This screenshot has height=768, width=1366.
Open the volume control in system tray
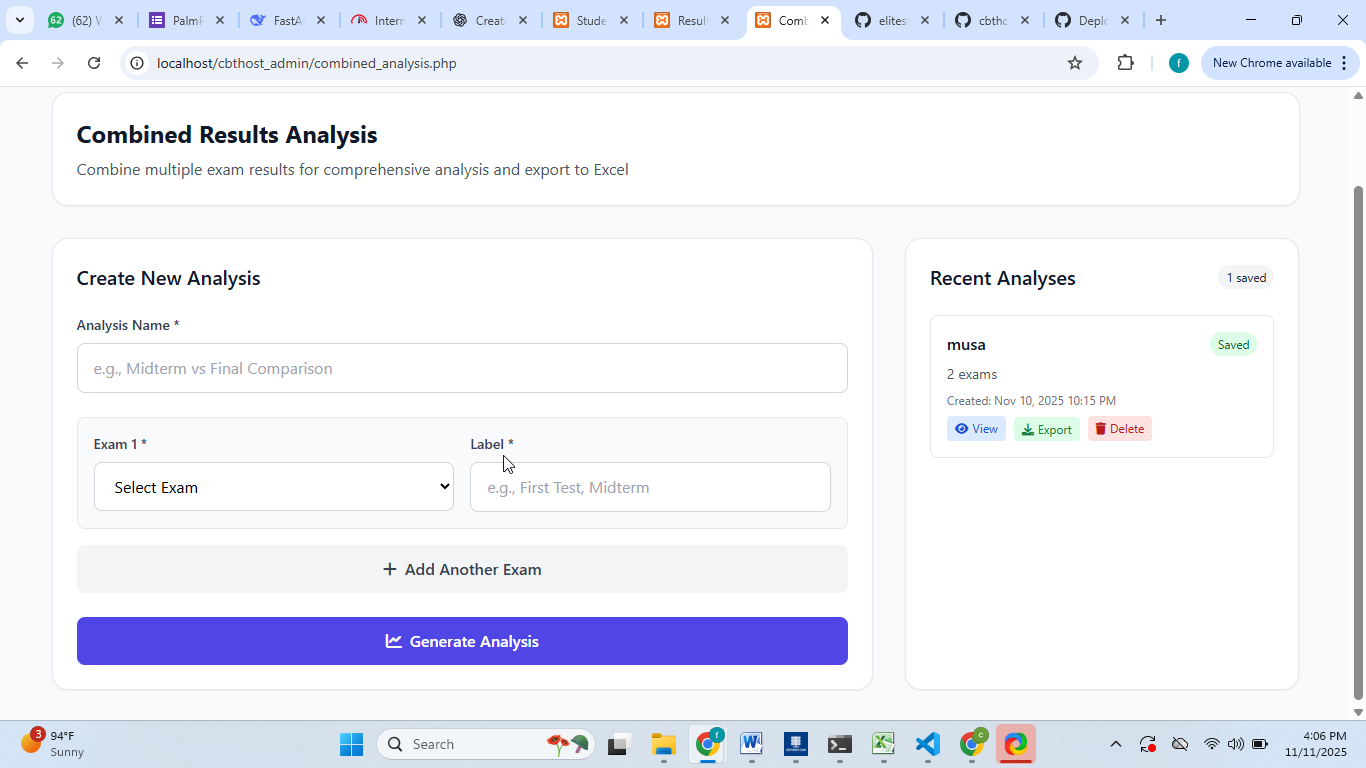1235,744
